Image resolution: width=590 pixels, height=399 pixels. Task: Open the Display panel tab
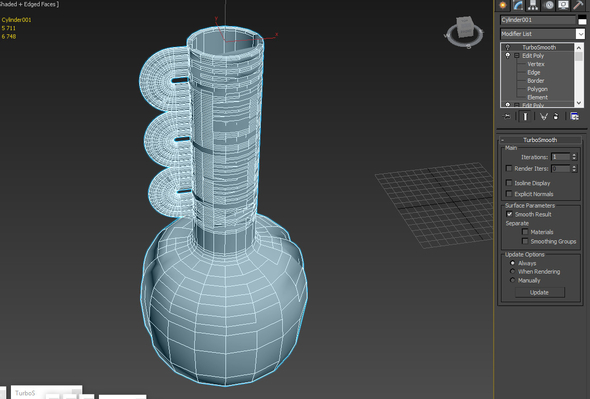(x=563, y=5)
